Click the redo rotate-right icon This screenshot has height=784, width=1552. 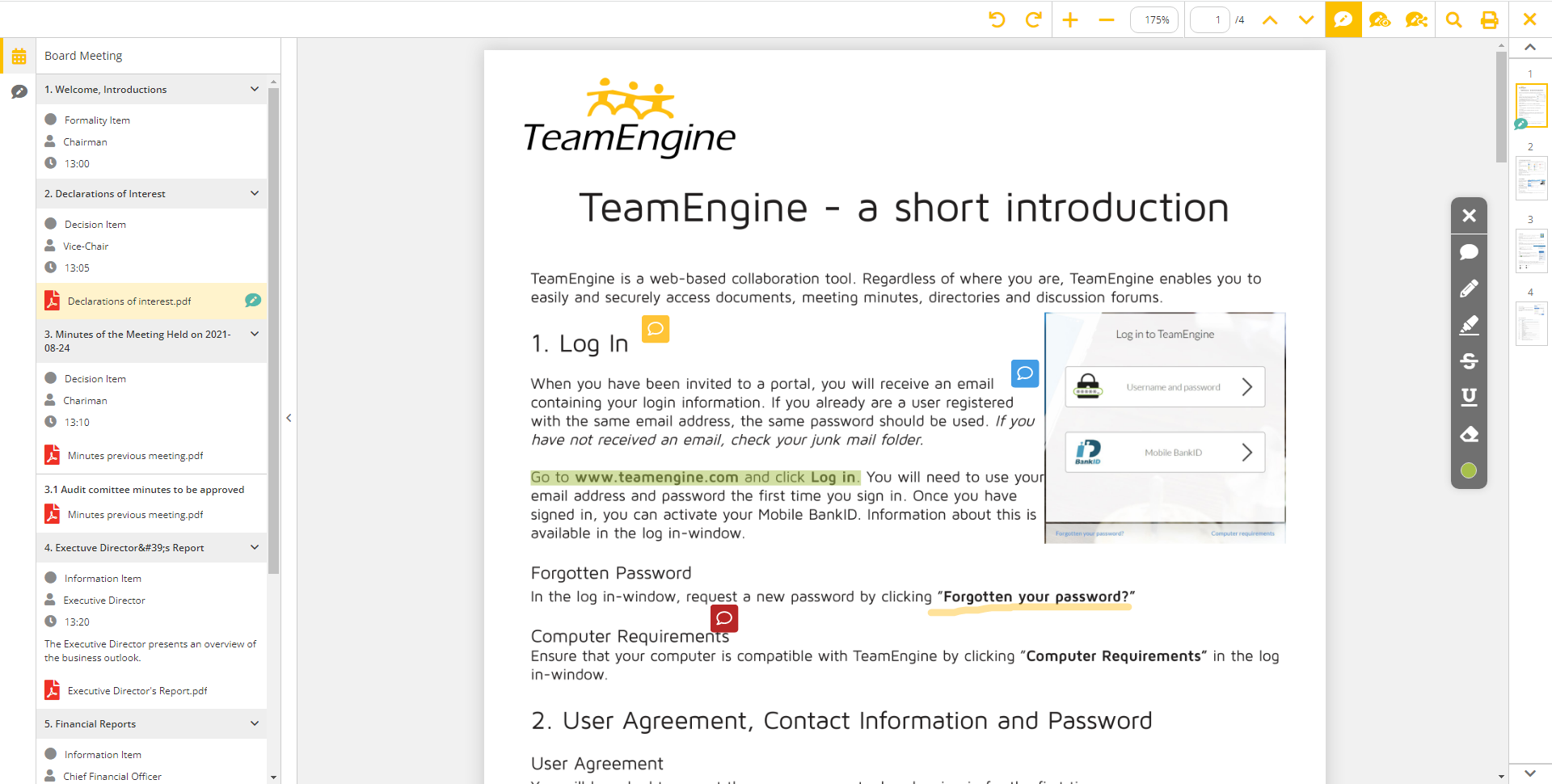click(x=1033, y=19)
